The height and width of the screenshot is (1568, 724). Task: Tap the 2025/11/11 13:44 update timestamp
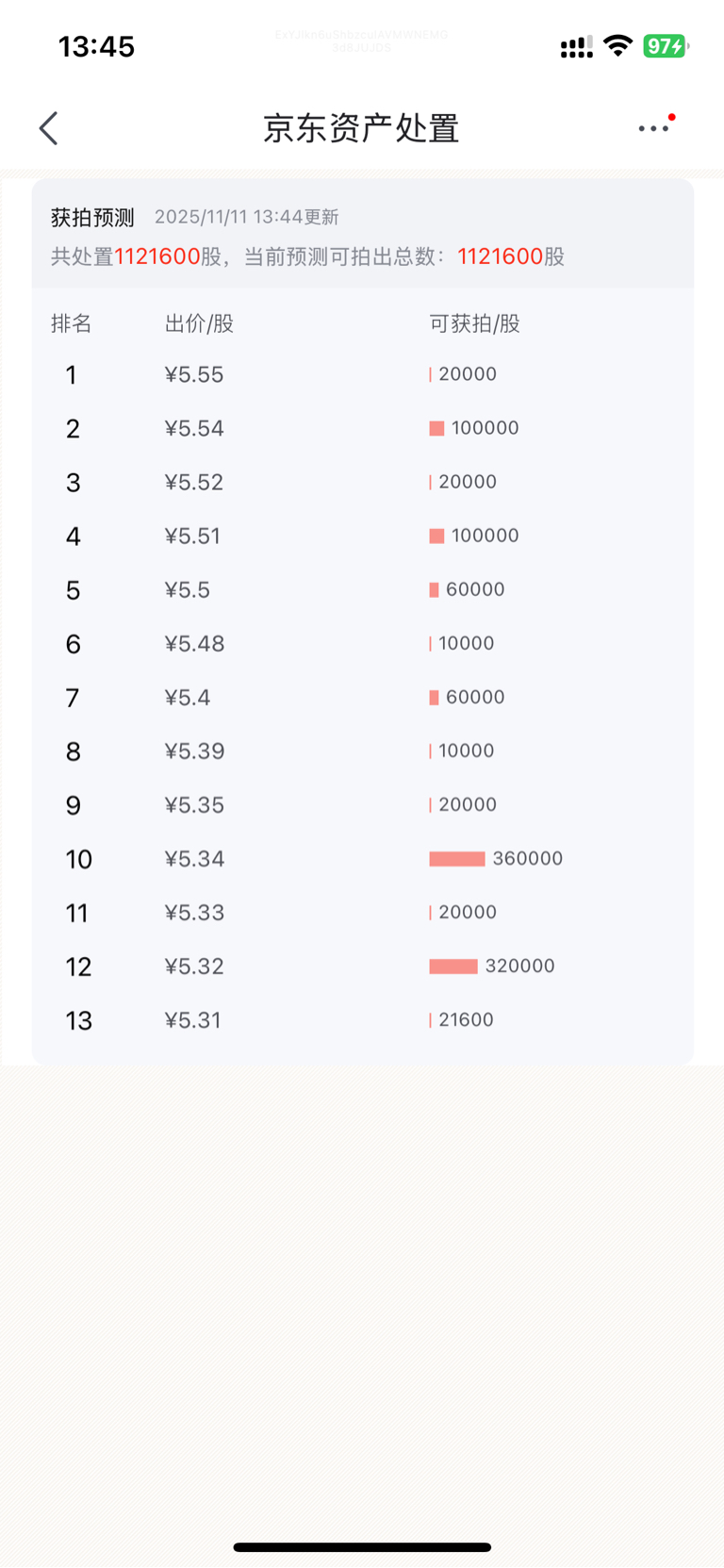[x=246, y=218]
